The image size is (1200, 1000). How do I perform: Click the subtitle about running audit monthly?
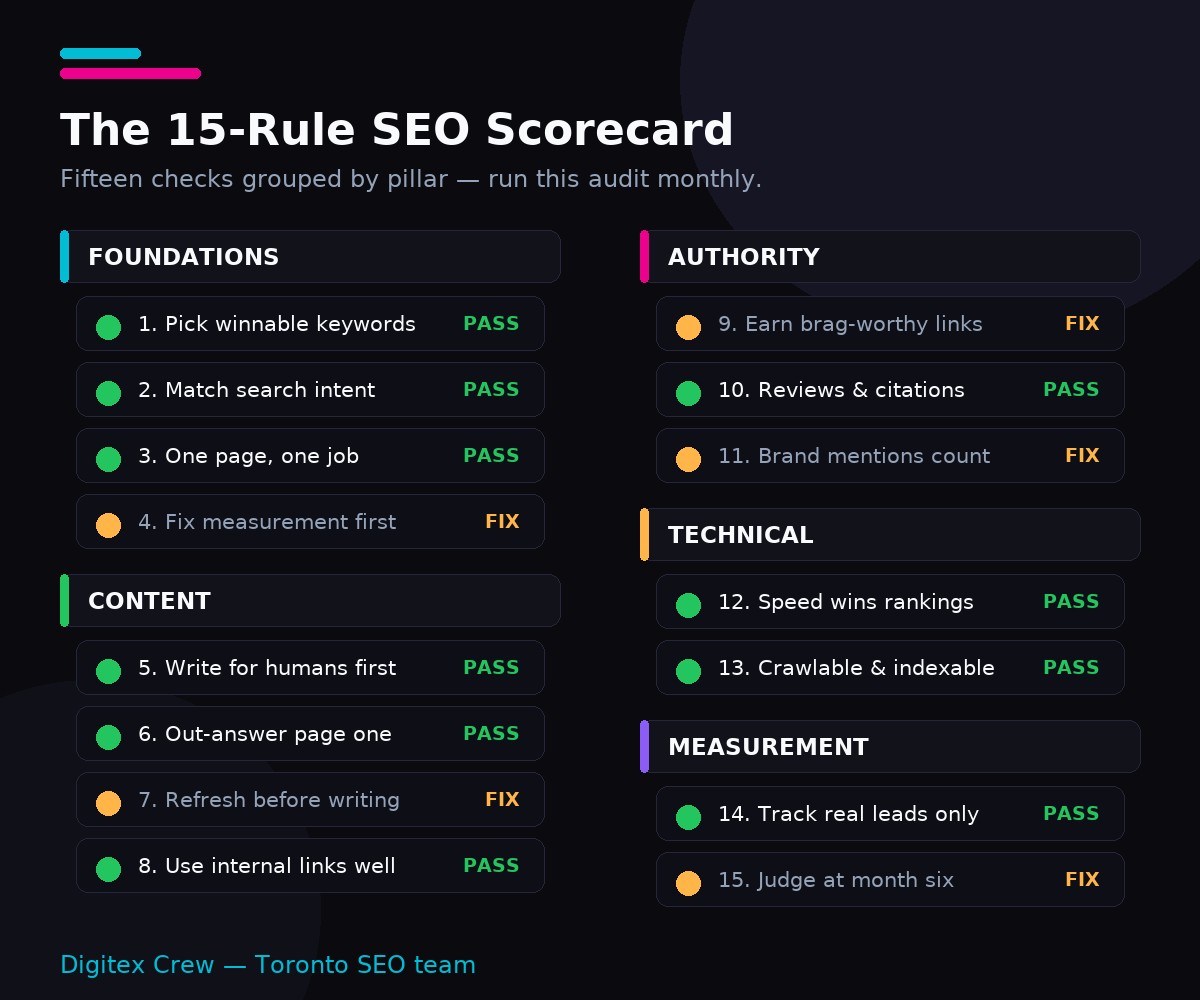click(411, 179)
